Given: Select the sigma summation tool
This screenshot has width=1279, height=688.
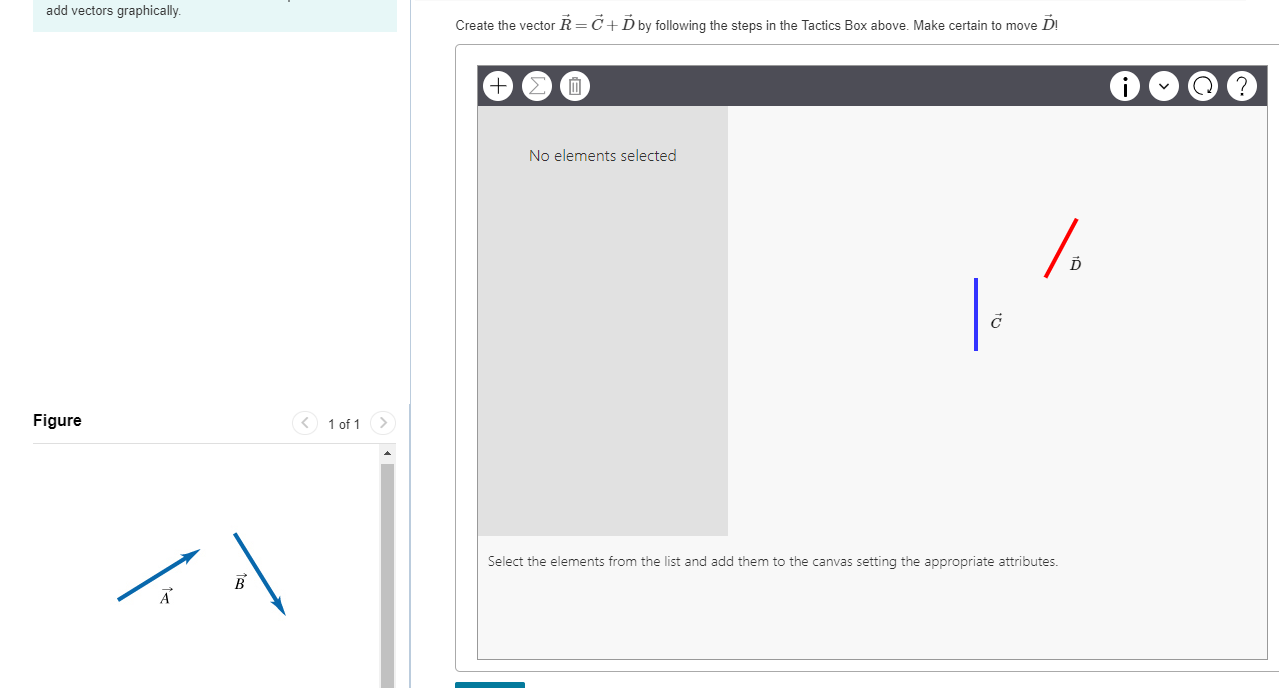Looking at the screenshot, I should [536, 86].
